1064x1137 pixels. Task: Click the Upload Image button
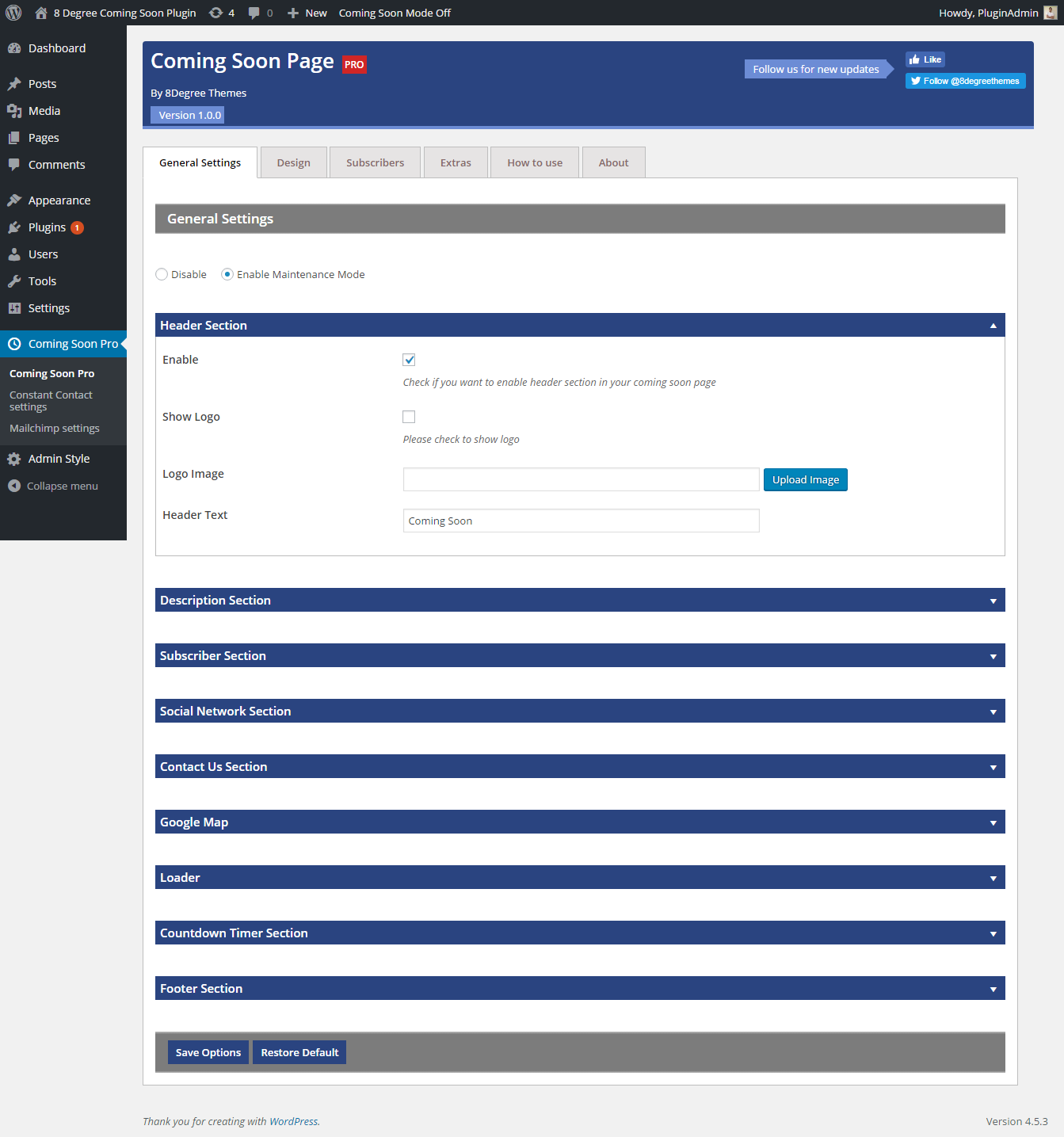click(805, 479)
